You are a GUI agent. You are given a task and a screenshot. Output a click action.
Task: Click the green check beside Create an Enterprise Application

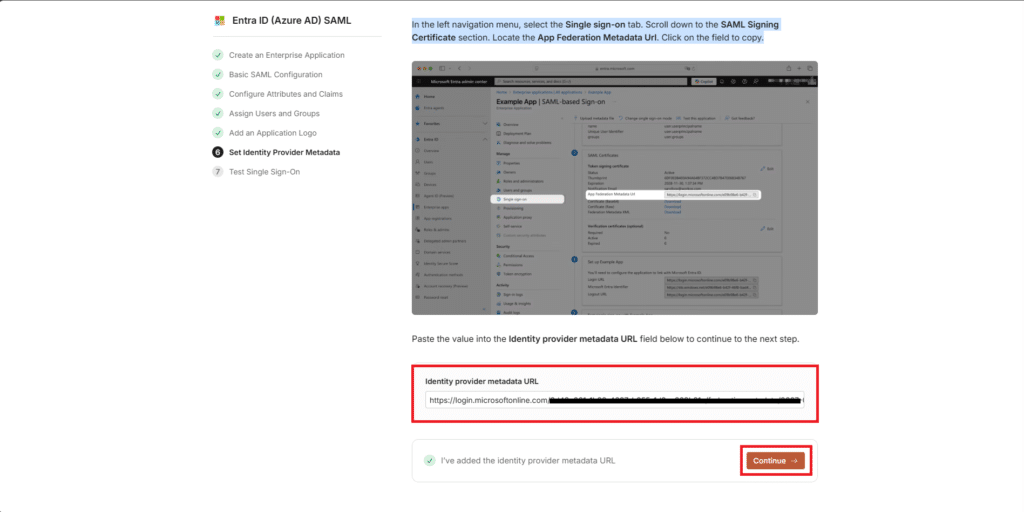click(x=218, y=56)
